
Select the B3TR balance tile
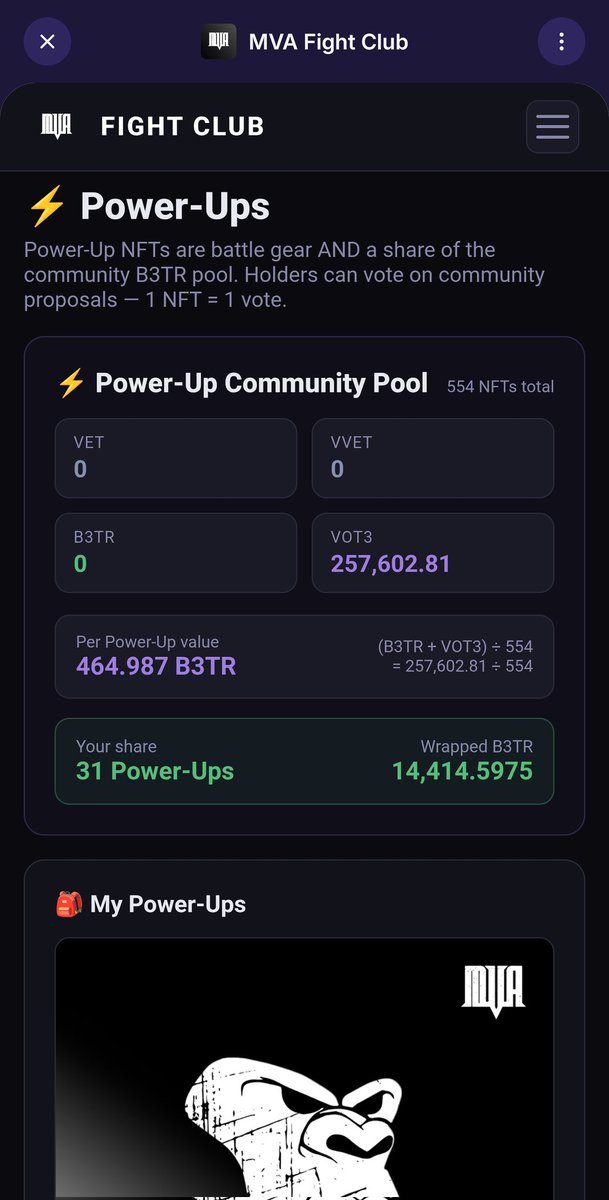click(x=176, y=553)
